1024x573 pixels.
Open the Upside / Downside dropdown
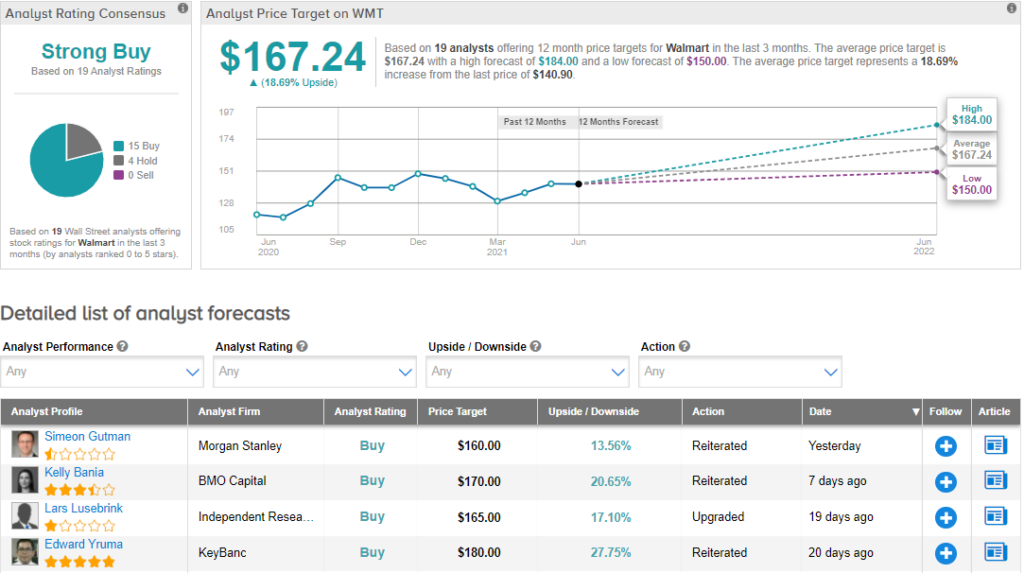point(528,372)
